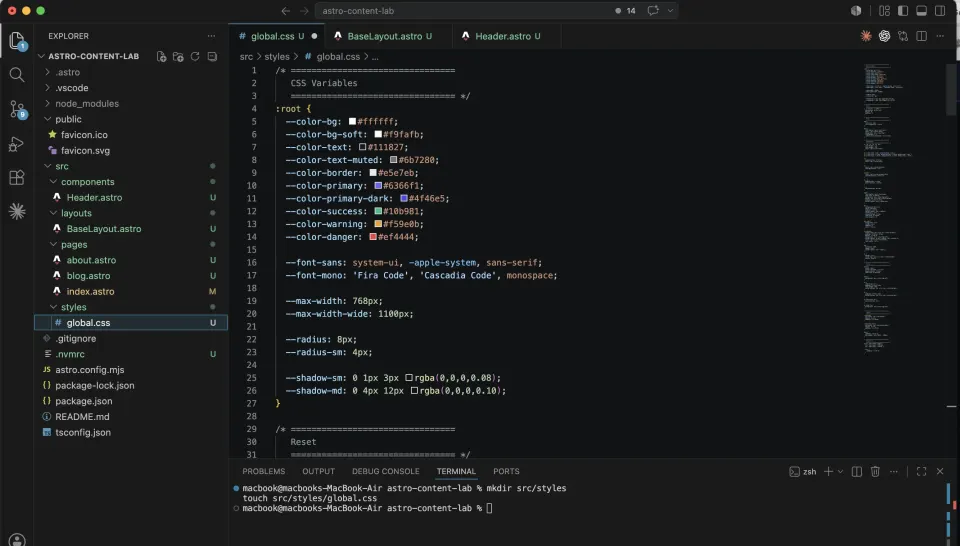Switch to the BaseLayout.astro editor tab

[x=389, y=36]
